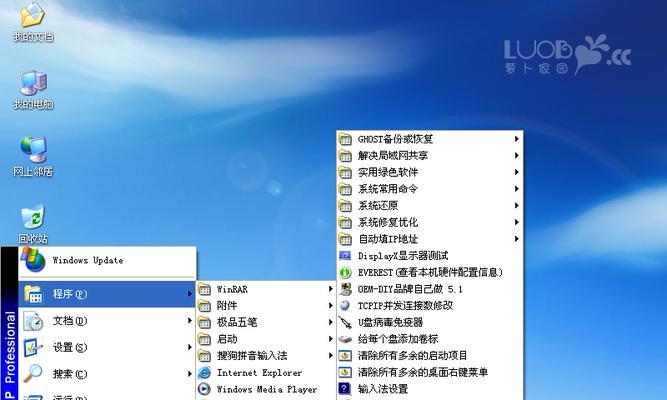Select 搜索(C) in Start menu

point(107,374)
